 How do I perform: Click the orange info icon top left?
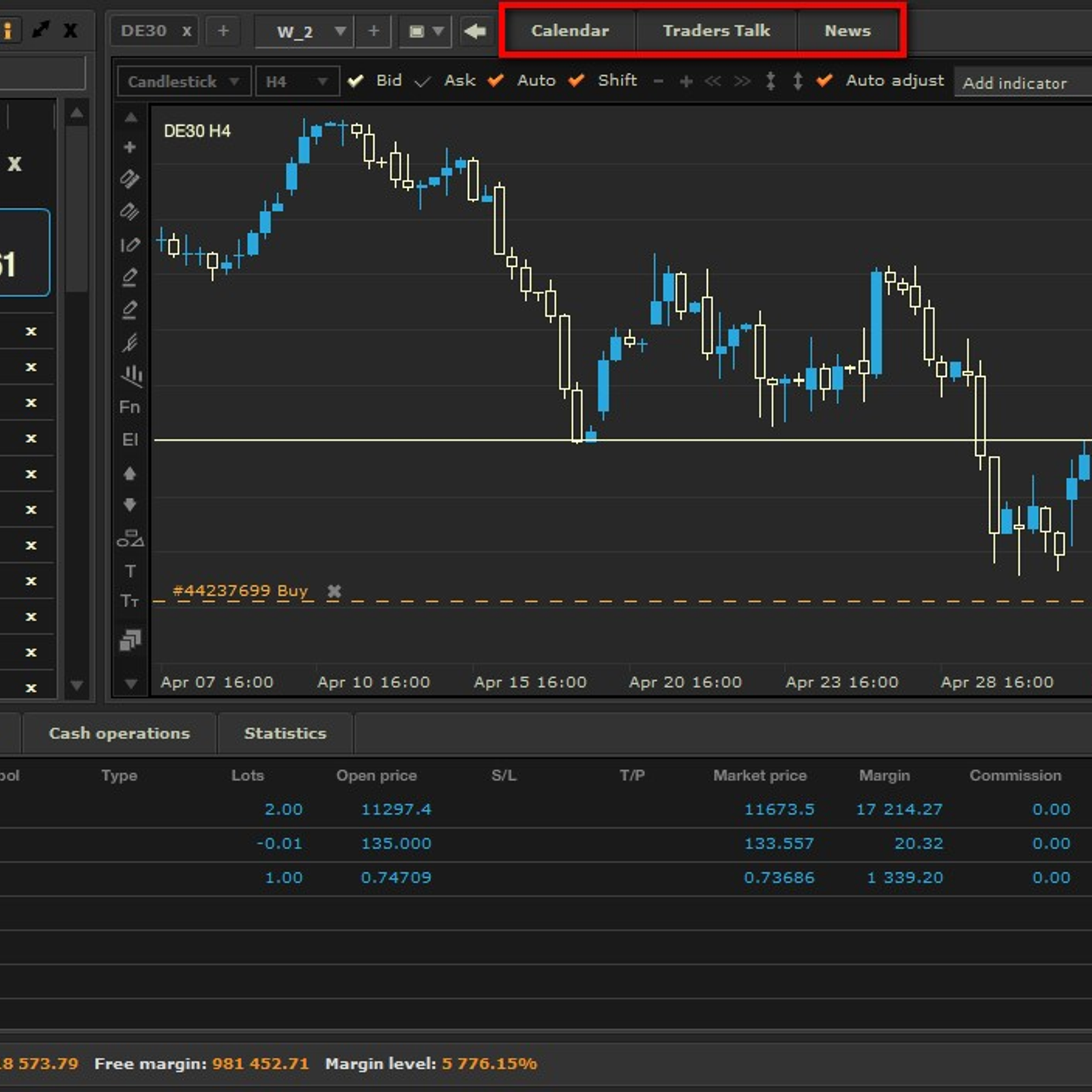coord(8,30)
